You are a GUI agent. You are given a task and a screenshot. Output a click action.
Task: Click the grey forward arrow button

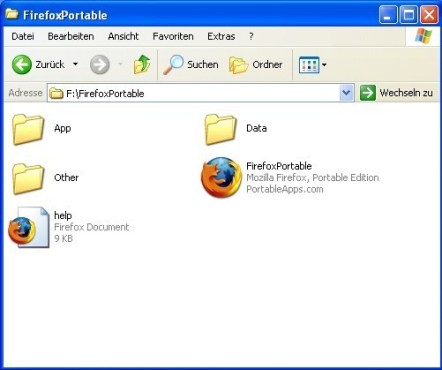100,64
